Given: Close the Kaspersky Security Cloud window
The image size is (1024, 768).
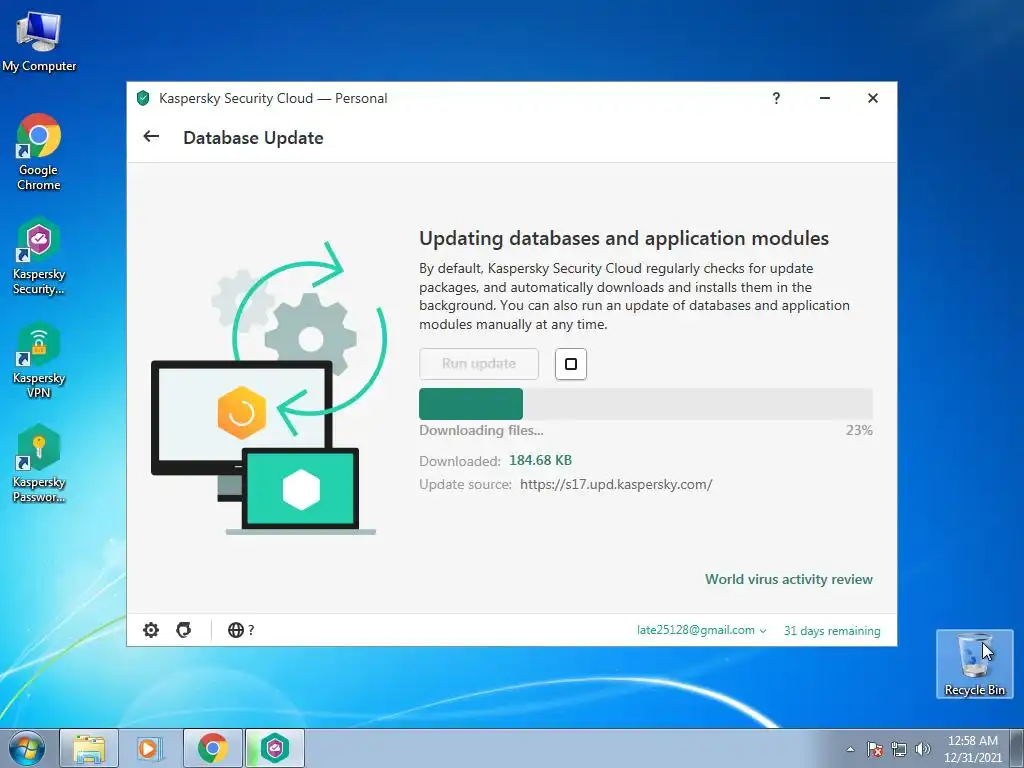Looking at the screenshot, I should click(872, 98).
